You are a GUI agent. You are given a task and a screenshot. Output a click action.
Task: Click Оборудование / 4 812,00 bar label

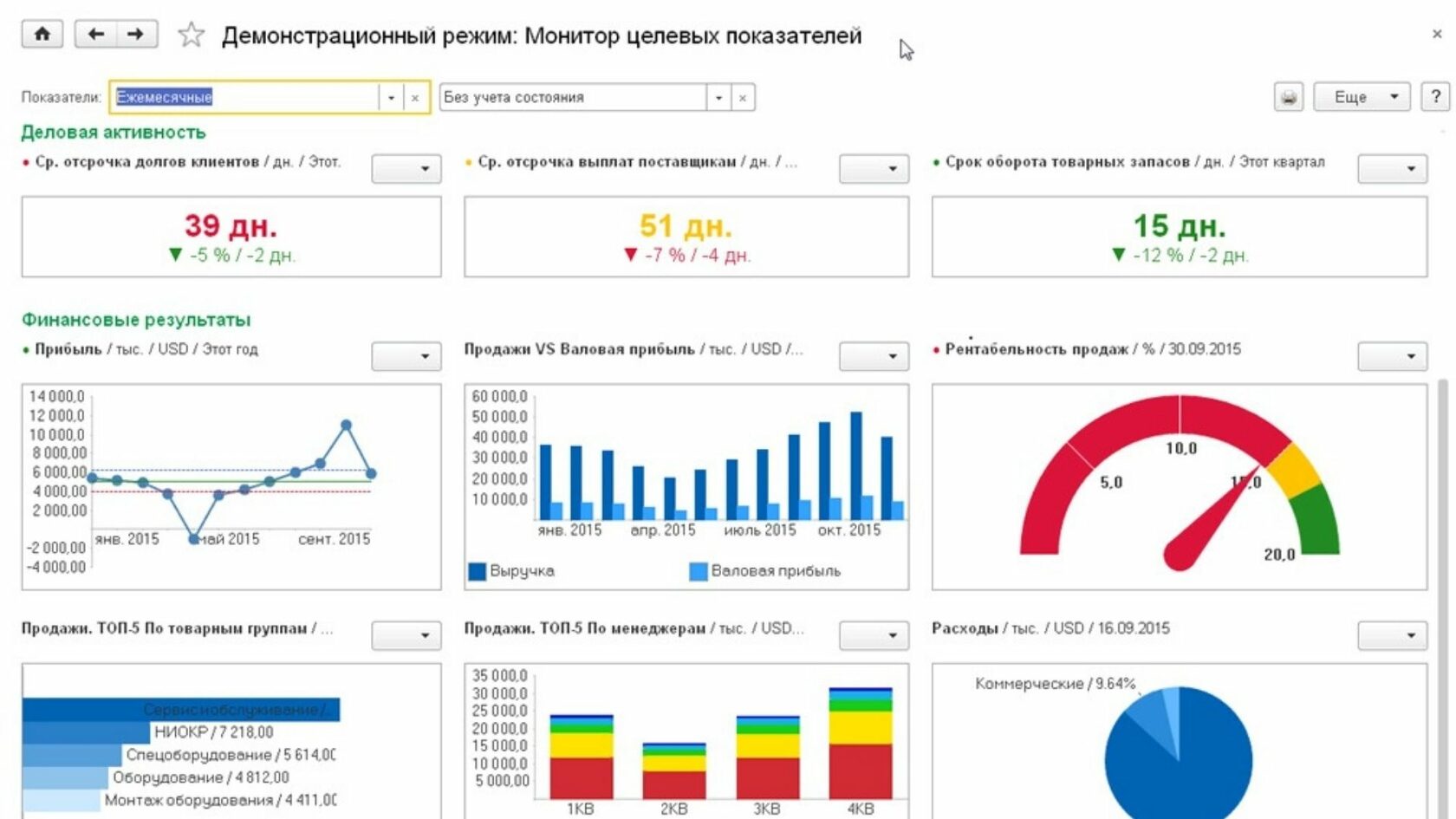200,777
